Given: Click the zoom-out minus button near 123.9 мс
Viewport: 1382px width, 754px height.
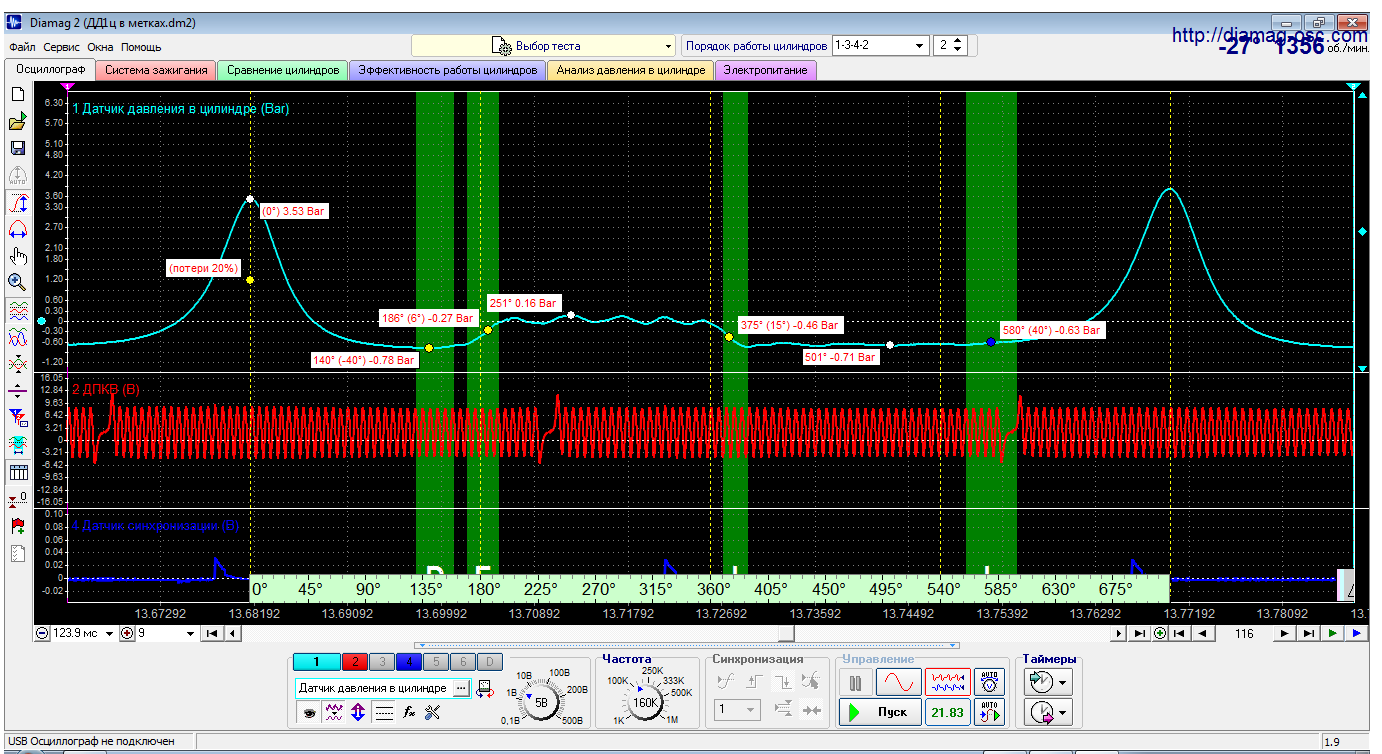Looking at the screenshot, I should point(41,633).
